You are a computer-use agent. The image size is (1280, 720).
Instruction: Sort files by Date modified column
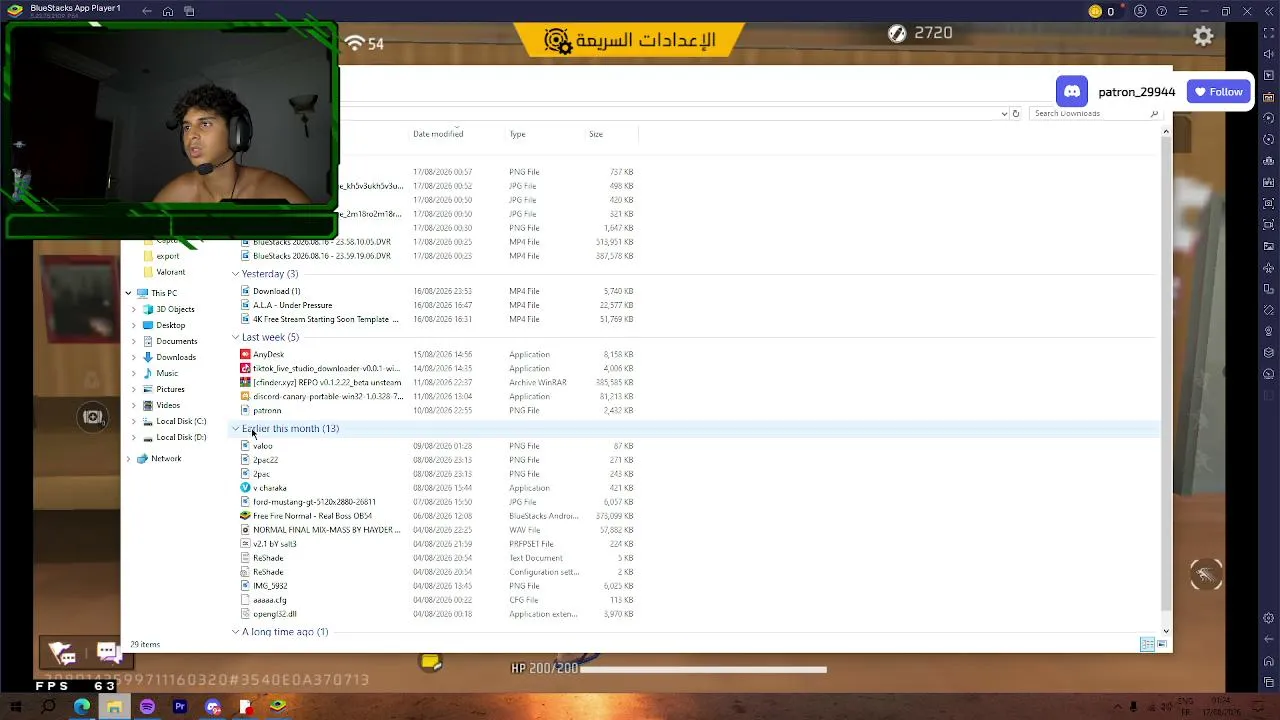438,133
